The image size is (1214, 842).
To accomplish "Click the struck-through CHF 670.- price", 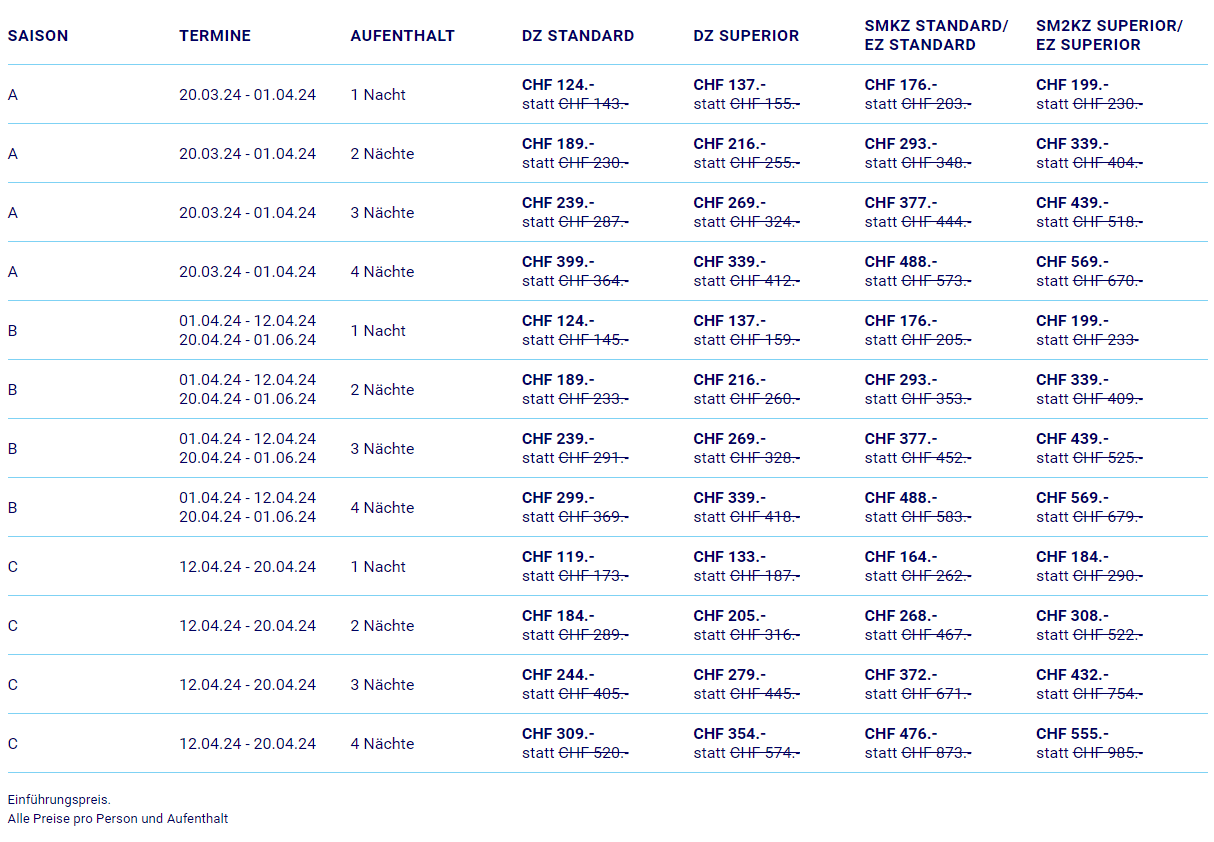I will point(1107,281).
